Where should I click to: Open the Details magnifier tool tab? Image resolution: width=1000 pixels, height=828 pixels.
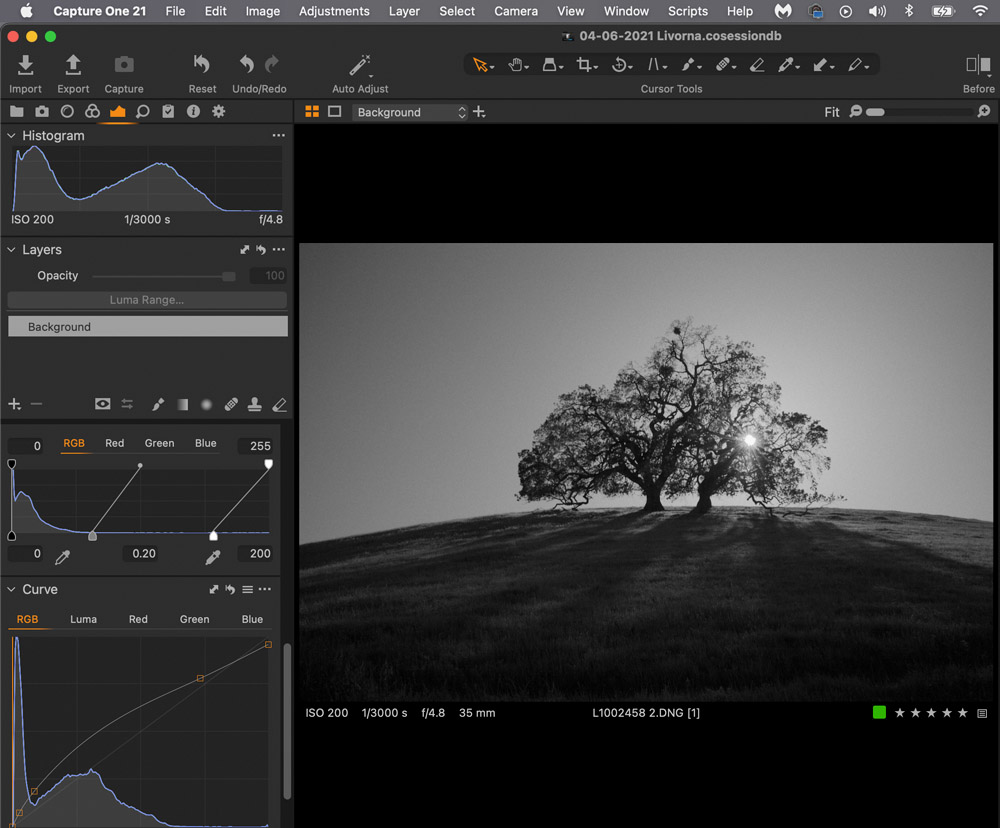[x=143, y=112]
